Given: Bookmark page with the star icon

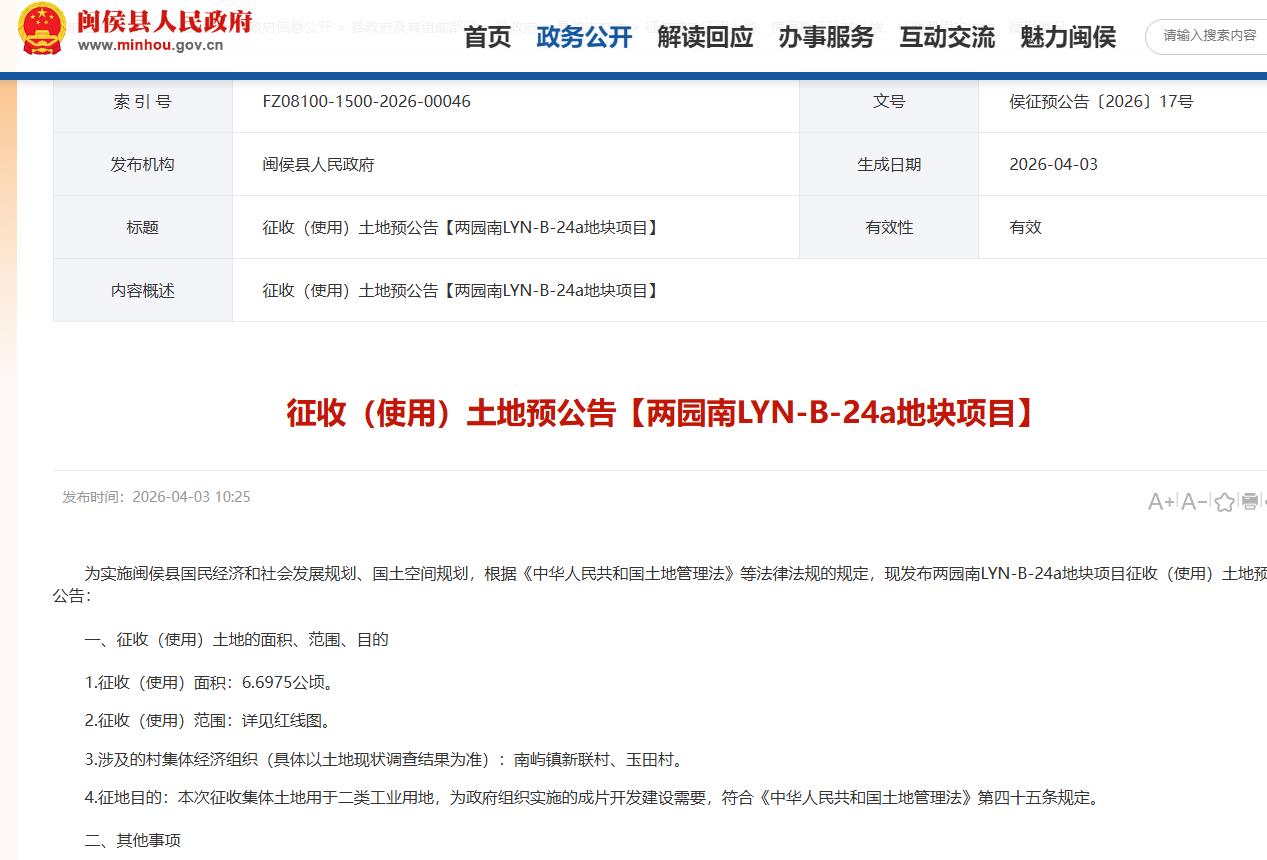Looking at the screenshot, I should (x=1224, y=502).
